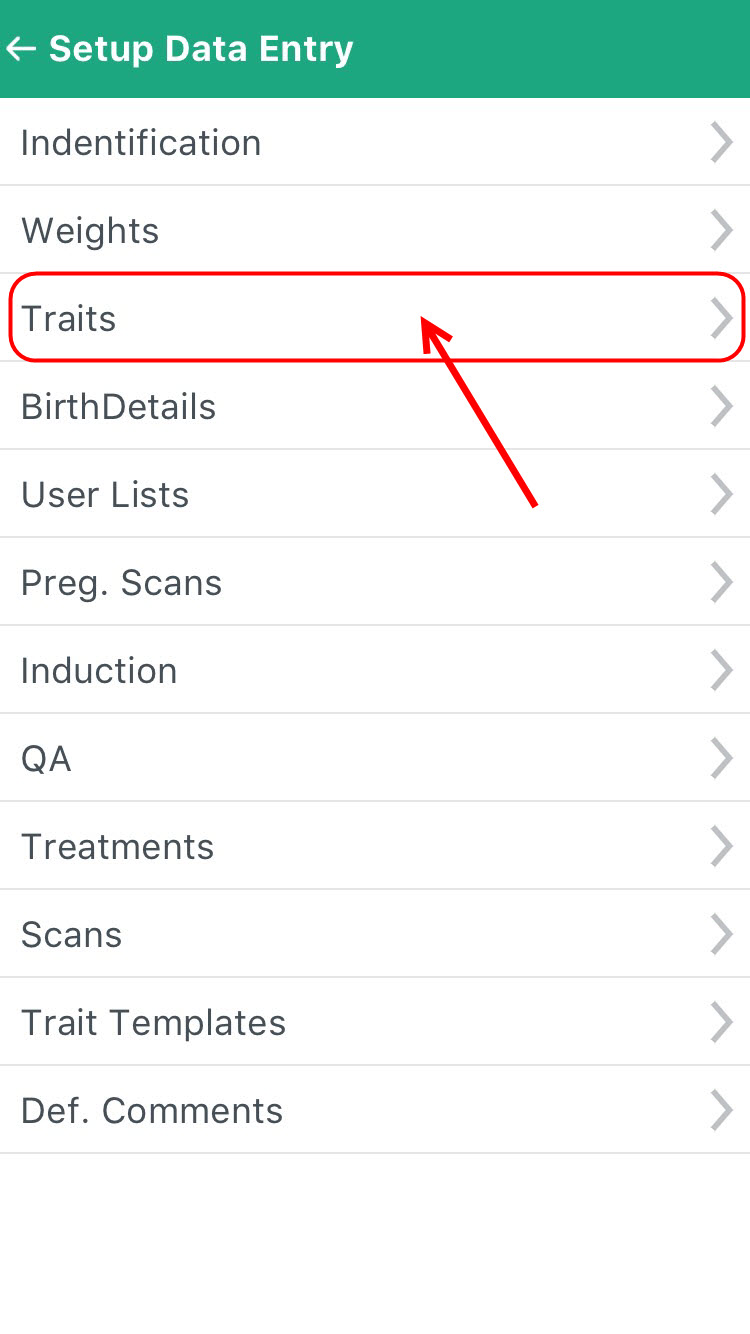Select the highlighted Traits item
This screenshot has height=1334, width=750.
tap(375, 318)
